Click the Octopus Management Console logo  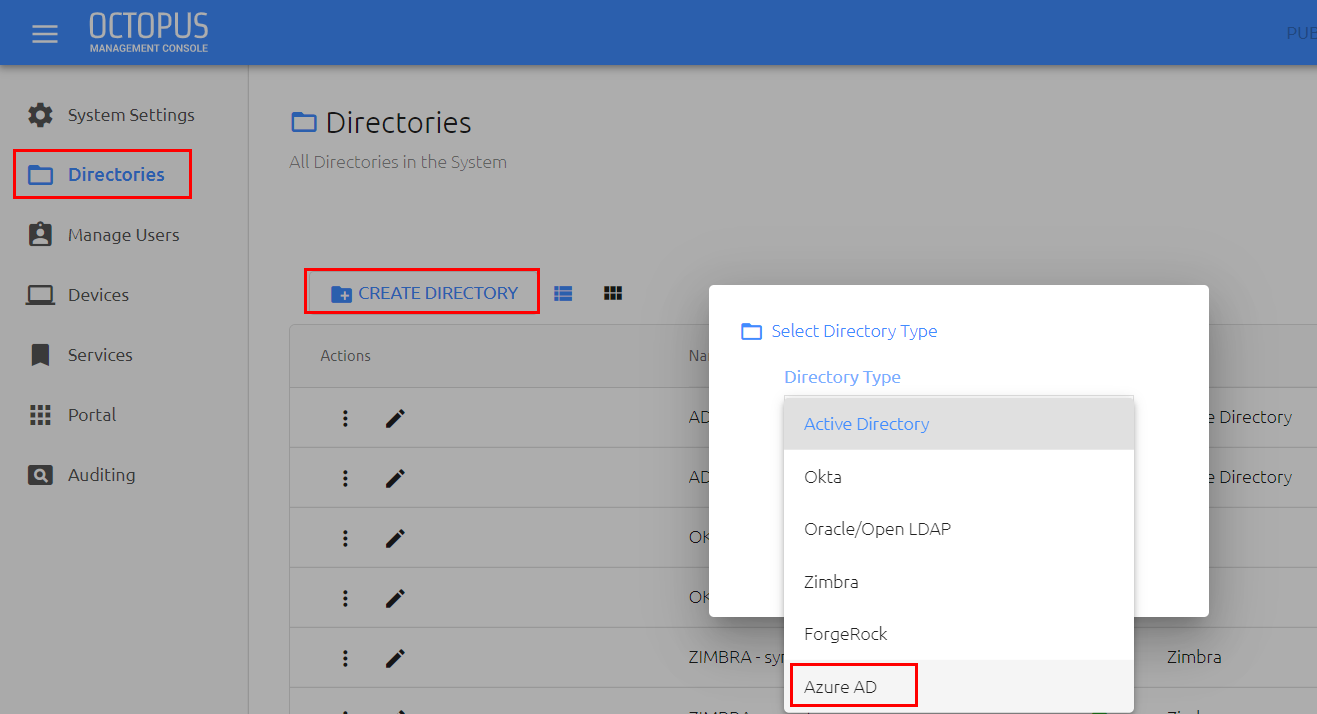(x=149, y=33)
